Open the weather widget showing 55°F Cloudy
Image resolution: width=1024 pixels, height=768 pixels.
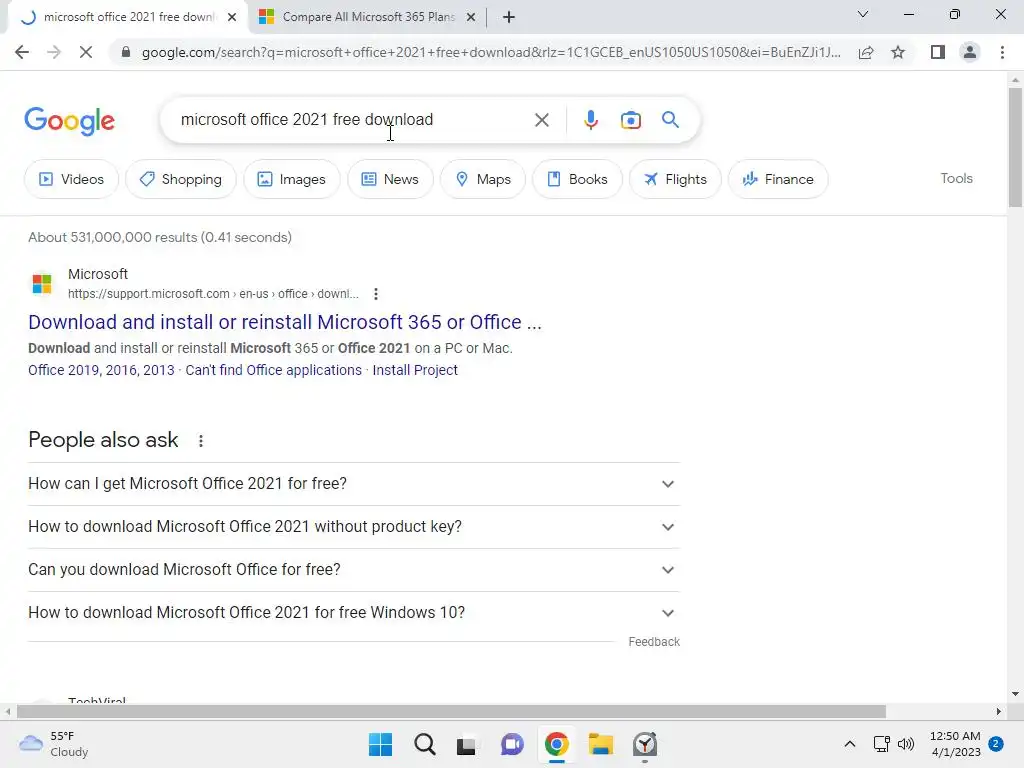[54, 744]
